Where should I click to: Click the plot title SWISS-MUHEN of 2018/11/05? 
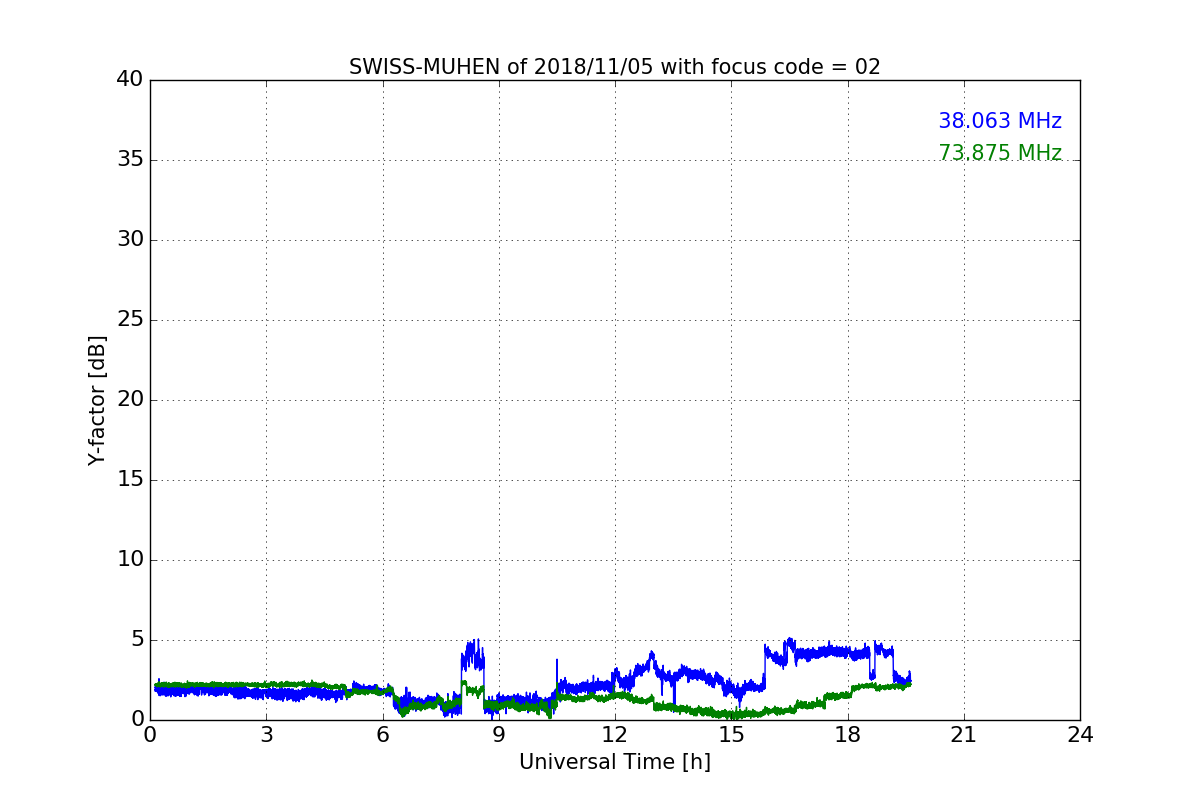tap(614, 67)
